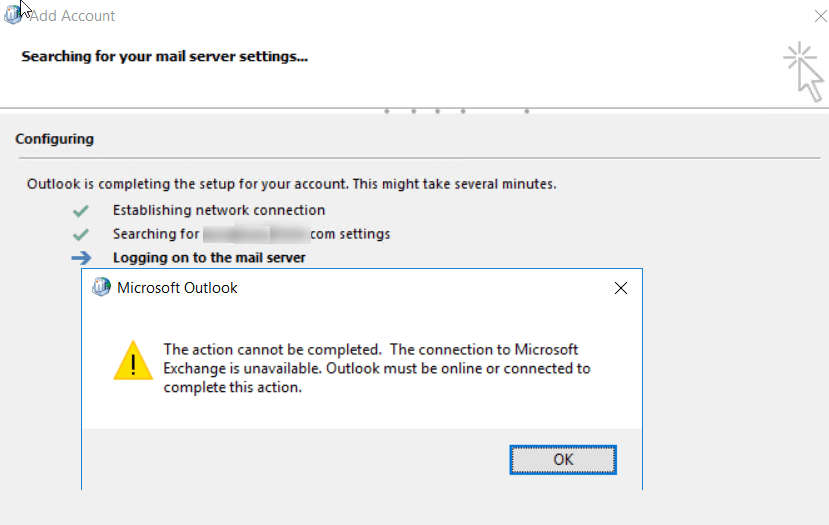The image size is (829, 525).
Task: Close the Add Account window
Action: point(820,16)
